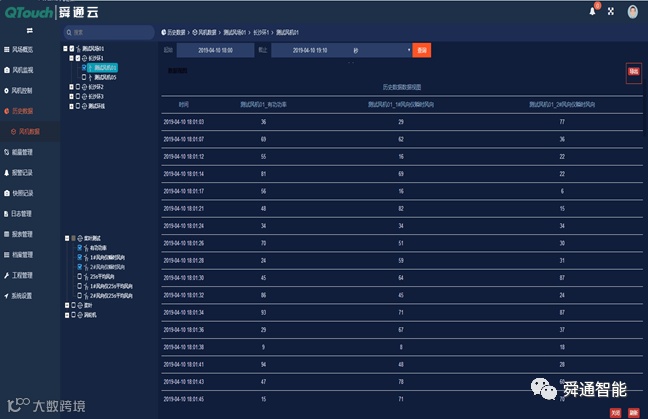This screenshot has height=419, width=648.
Task: Click the 风机数据 submenu icon
Action: [14, 131]
